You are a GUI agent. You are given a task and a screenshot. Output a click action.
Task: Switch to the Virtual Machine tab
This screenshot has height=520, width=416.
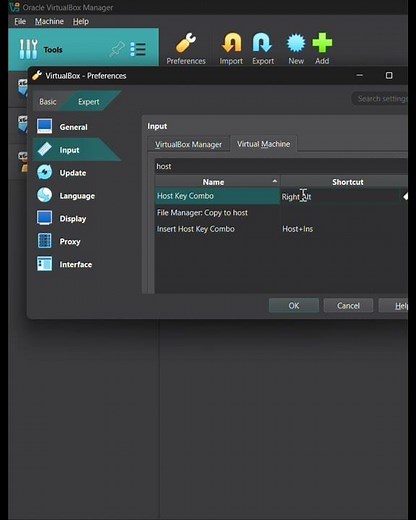[x=264, y=144]
